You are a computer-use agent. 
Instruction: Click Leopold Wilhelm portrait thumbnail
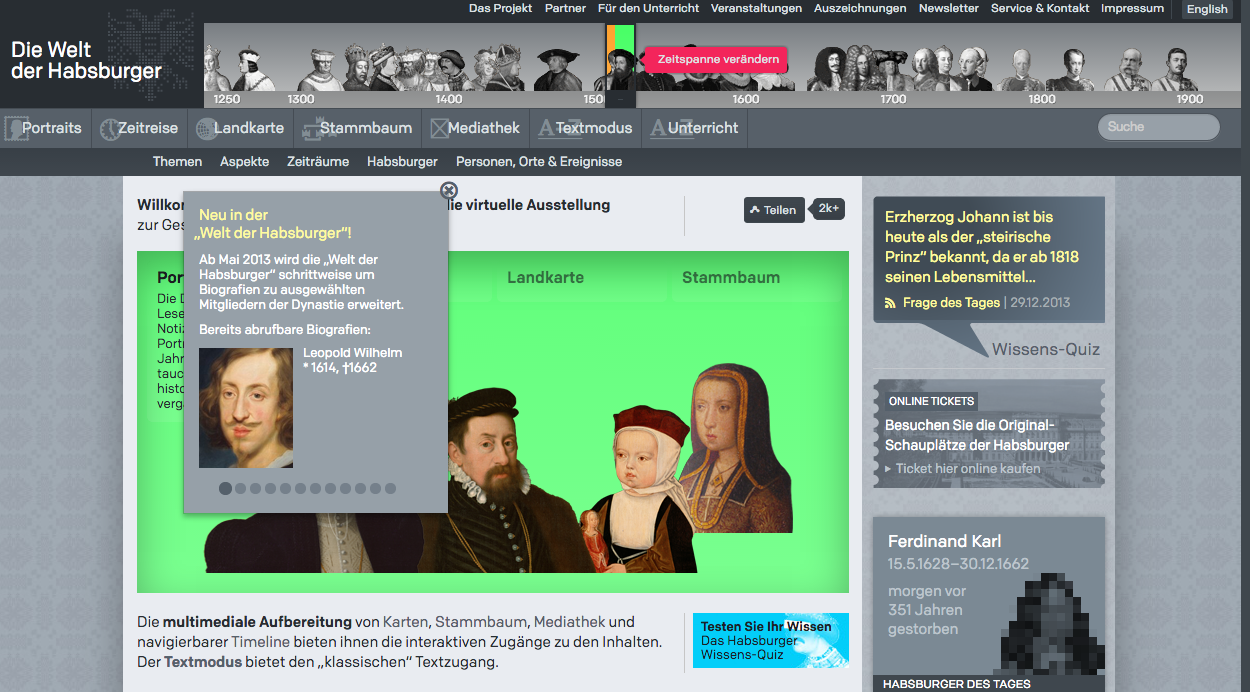pos(246,408)
